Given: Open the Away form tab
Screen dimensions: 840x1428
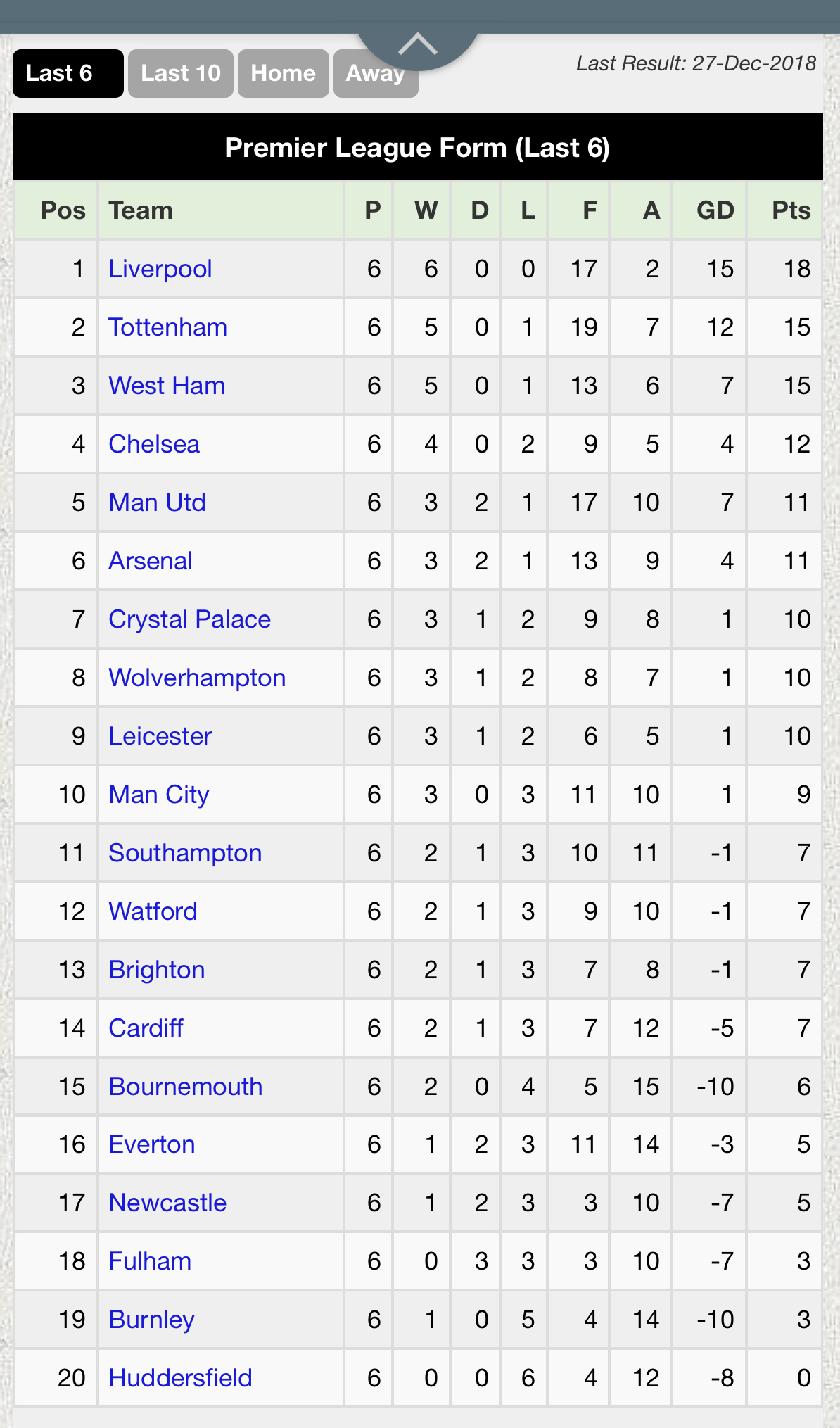Looking at the screenshot, I should point(376,73).
